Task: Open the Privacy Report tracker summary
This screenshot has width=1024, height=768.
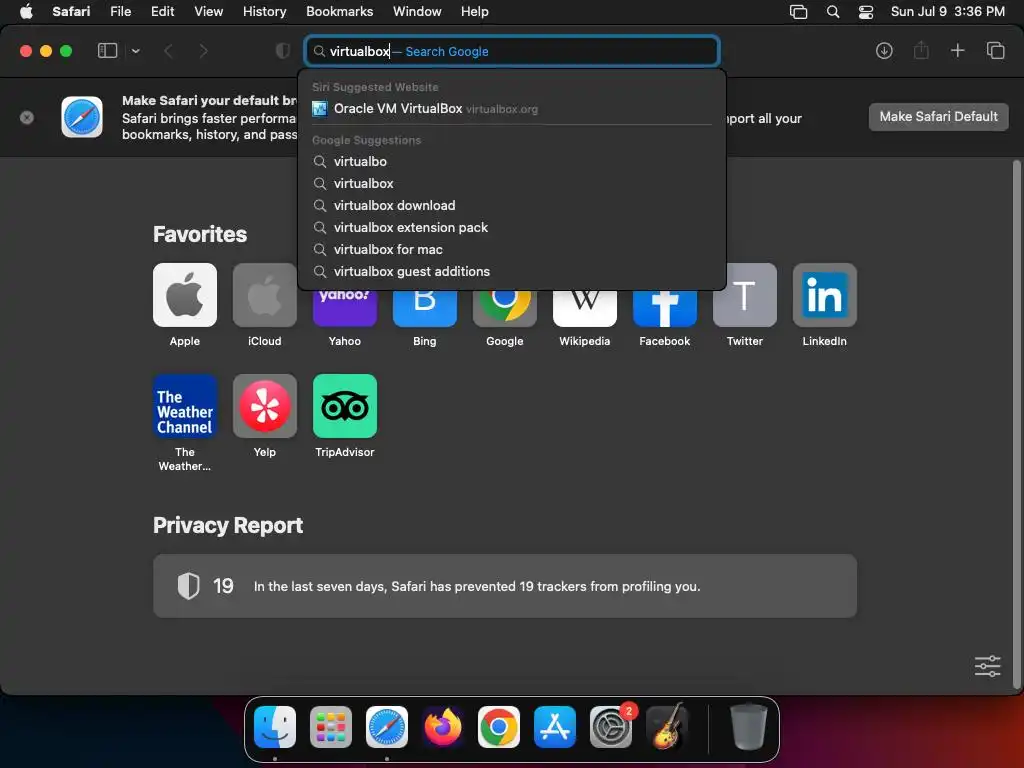Action: (x=505, y=586)
